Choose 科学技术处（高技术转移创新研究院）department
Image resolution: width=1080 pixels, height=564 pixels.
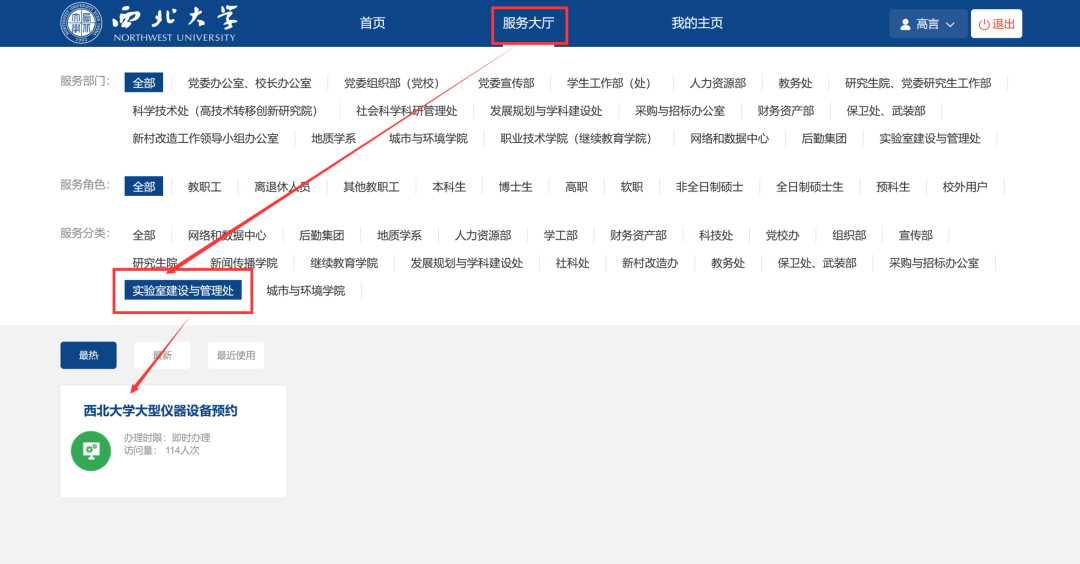click(x=225, y=111)
